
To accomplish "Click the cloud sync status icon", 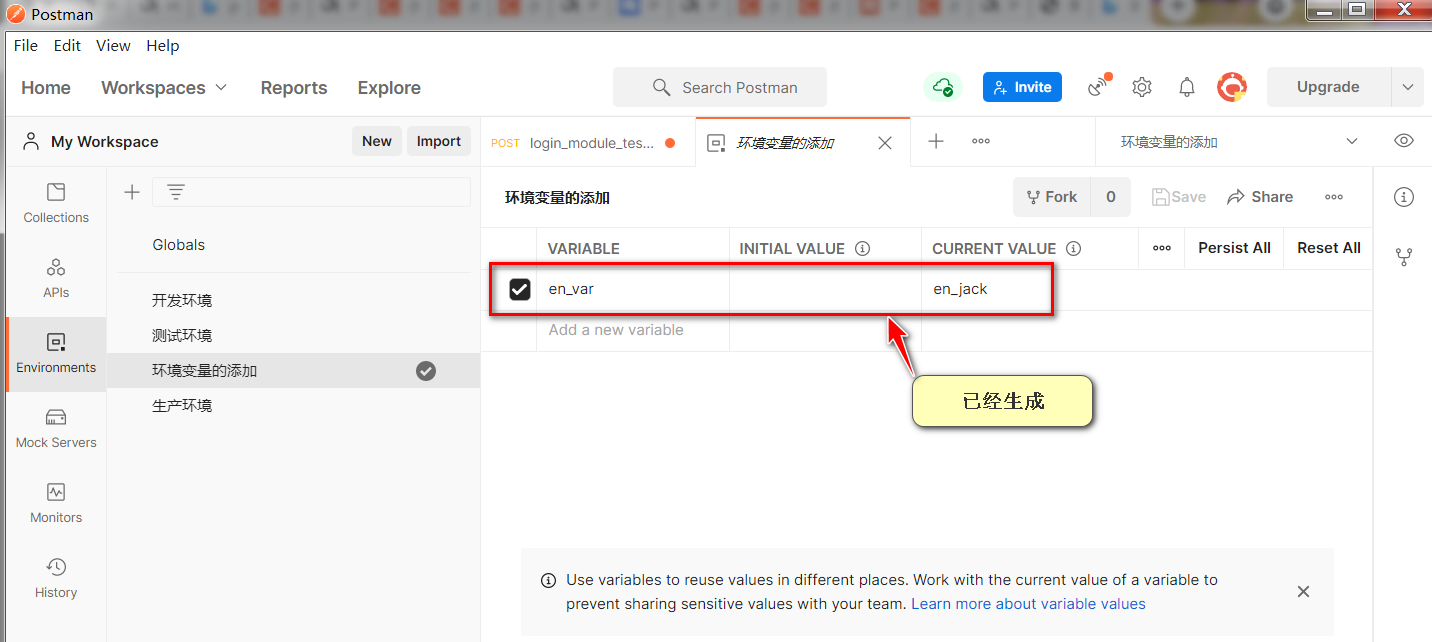I will pos(942,88).
